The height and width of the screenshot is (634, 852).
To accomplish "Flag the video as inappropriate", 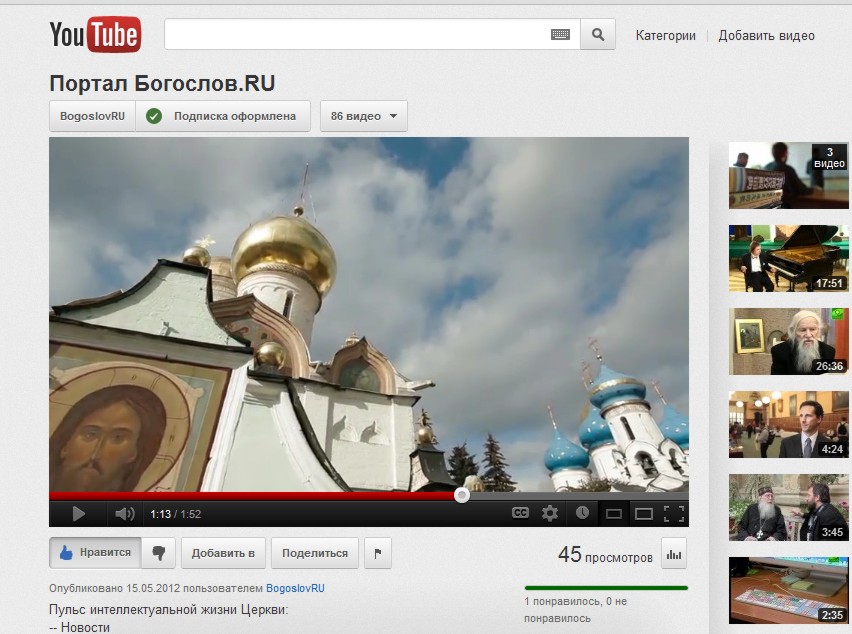I will pyautogui.click(x=377, y=553).
